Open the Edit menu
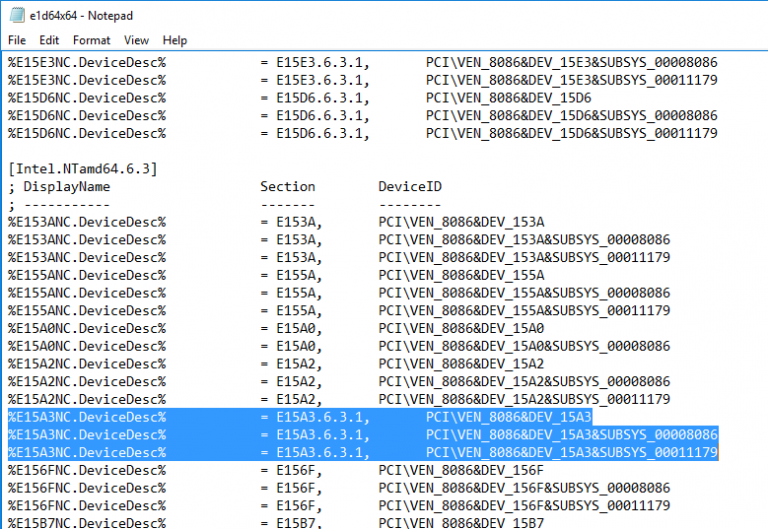 [49, 40]
